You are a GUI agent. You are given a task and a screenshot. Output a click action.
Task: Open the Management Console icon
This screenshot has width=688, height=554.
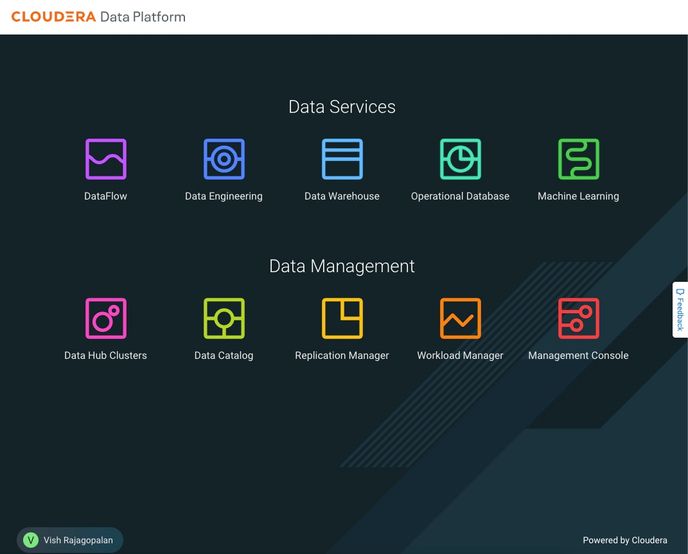coord(578,318)
